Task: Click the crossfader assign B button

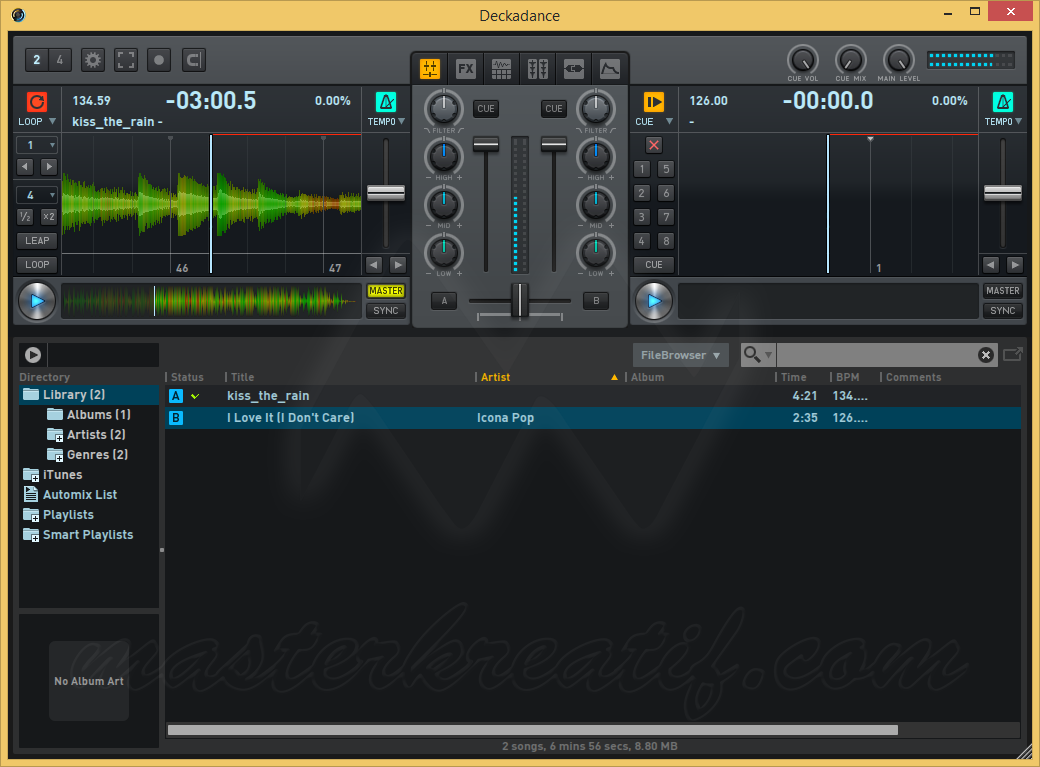Action: 596,301
